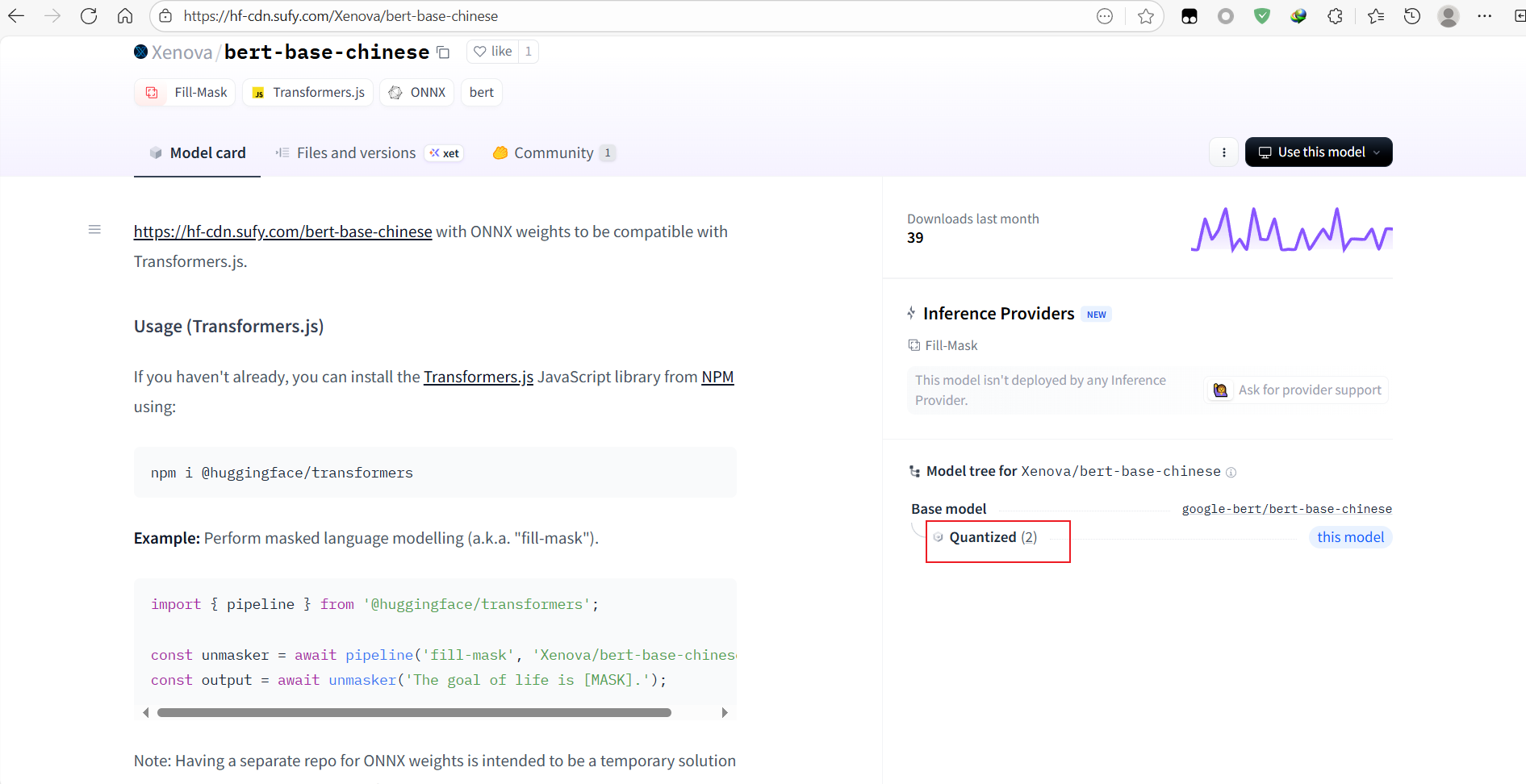Open the table of contents menu icon
The height and width of the screenshot is (784, 1526).
(x=94, y=230)
